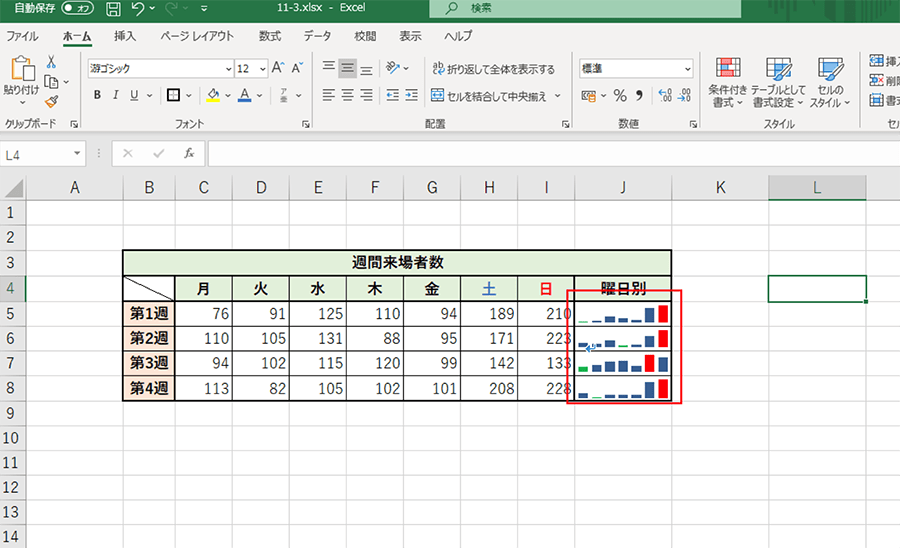Viewport: 900px width, 548px height.
Task: Toggle the AutoSave (自動保存) switch
Action: point(77,9)
